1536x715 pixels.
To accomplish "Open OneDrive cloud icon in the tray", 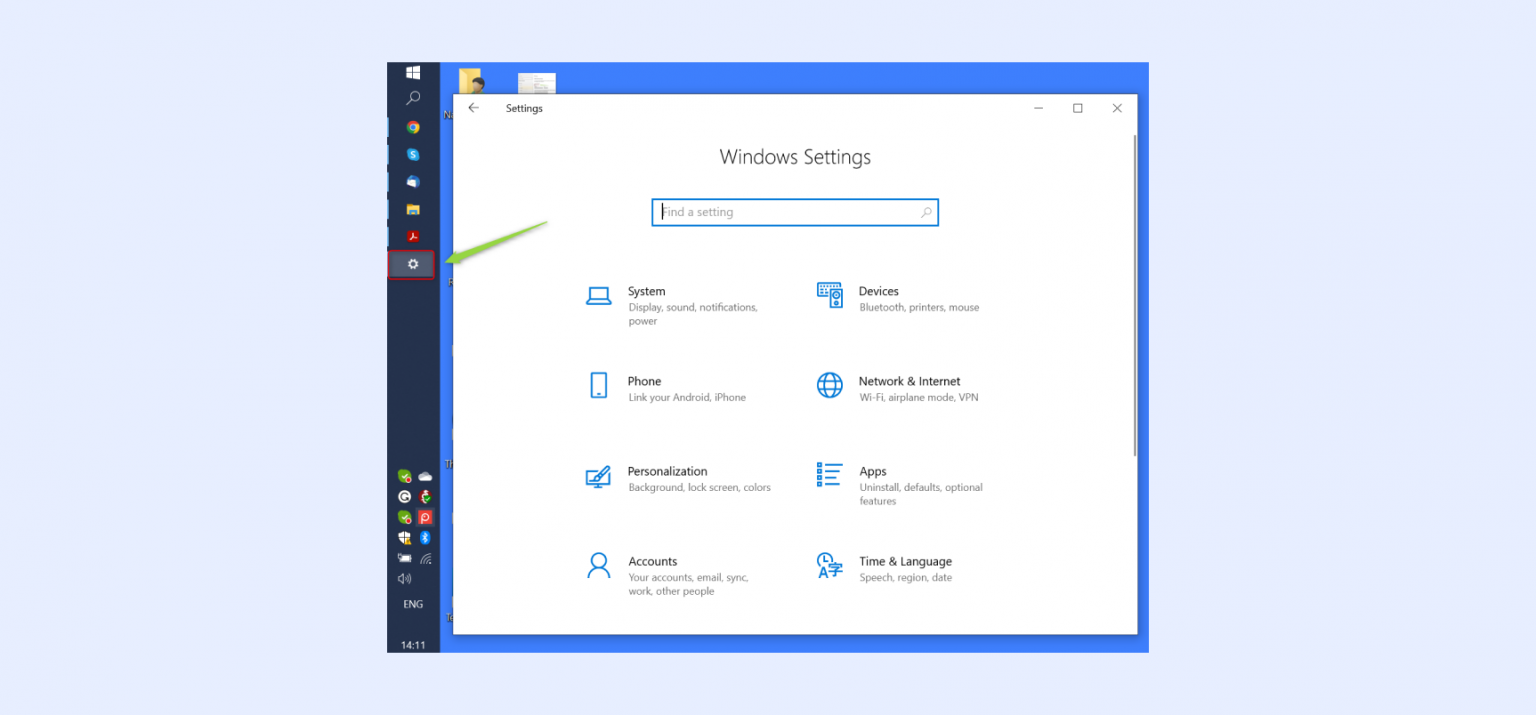I will pyautogui.click(x=425, y=477).
